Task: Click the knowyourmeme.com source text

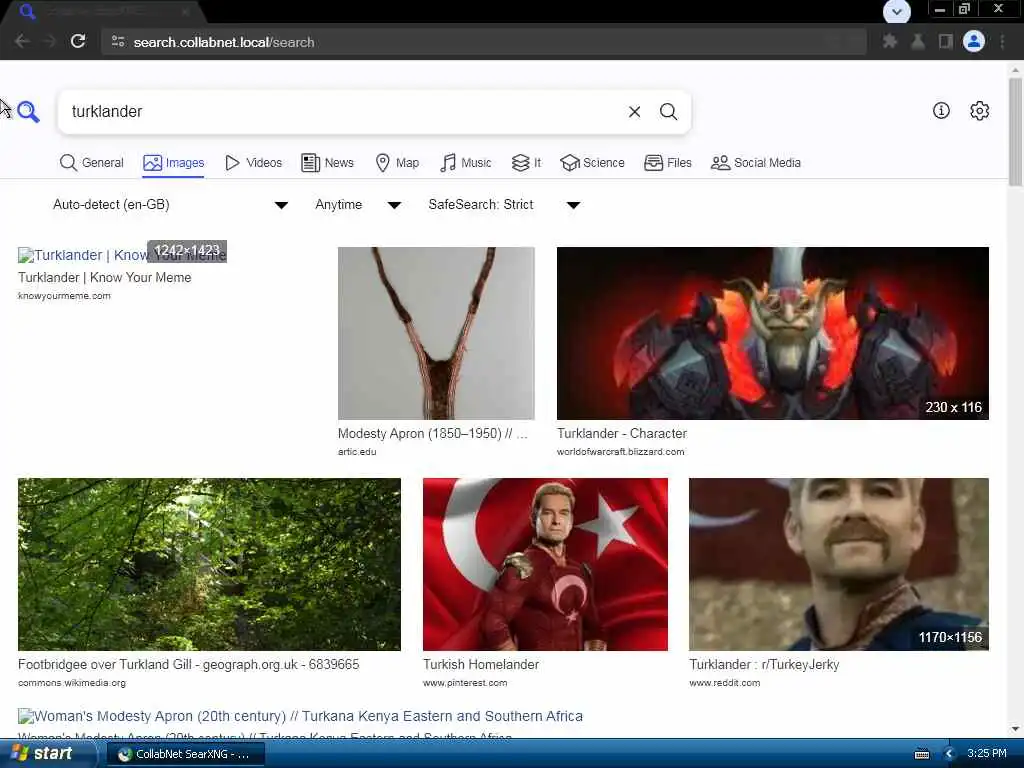Action: point(64,296)
